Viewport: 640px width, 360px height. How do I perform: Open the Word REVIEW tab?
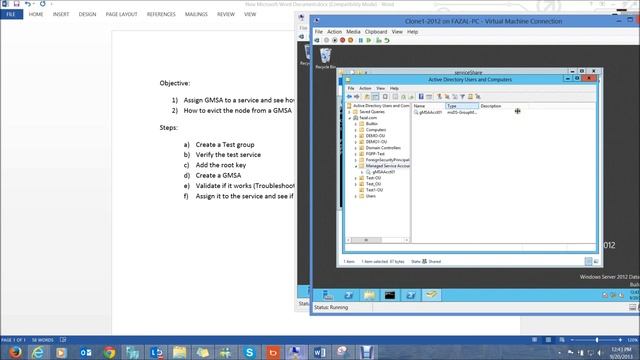coord(226,14)
